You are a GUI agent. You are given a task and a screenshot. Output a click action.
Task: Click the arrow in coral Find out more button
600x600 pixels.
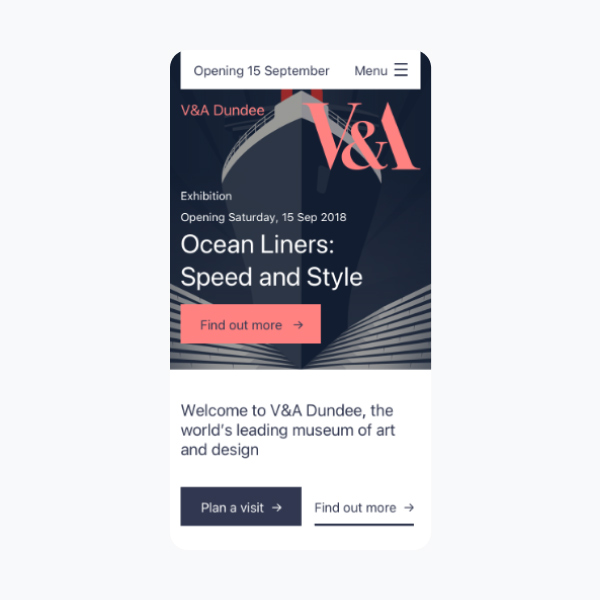298,325
